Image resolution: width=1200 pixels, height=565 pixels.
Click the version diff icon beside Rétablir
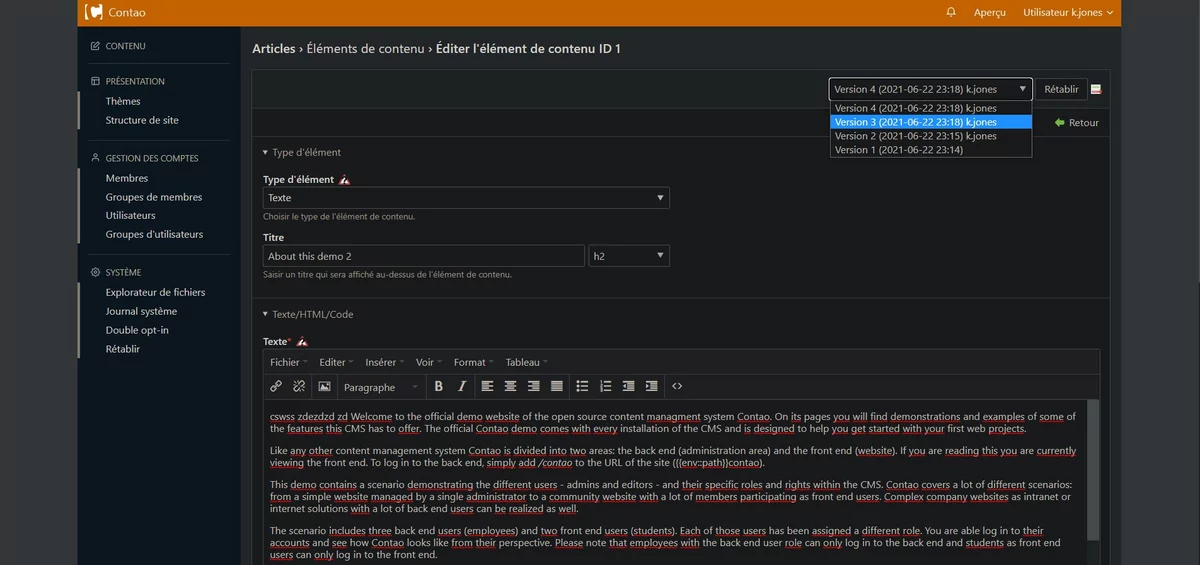point(1096,89)
